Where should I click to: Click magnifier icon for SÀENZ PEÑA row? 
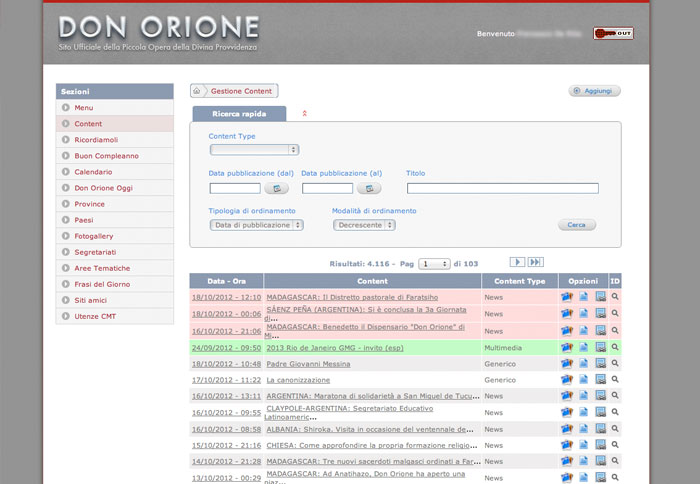[x=615, y=313]
